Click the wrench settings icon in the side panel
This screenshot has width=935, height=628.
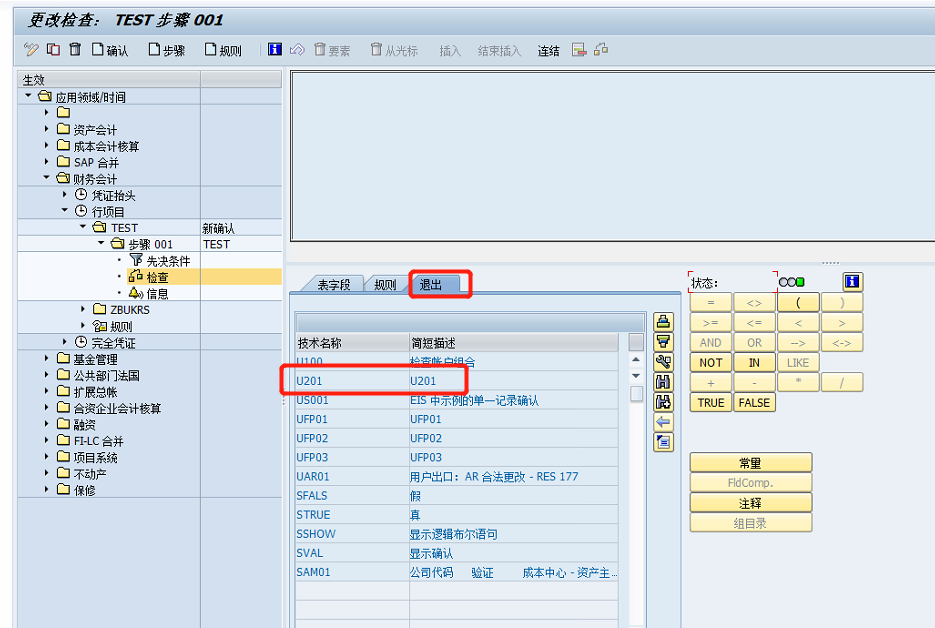tap(662, 361)
